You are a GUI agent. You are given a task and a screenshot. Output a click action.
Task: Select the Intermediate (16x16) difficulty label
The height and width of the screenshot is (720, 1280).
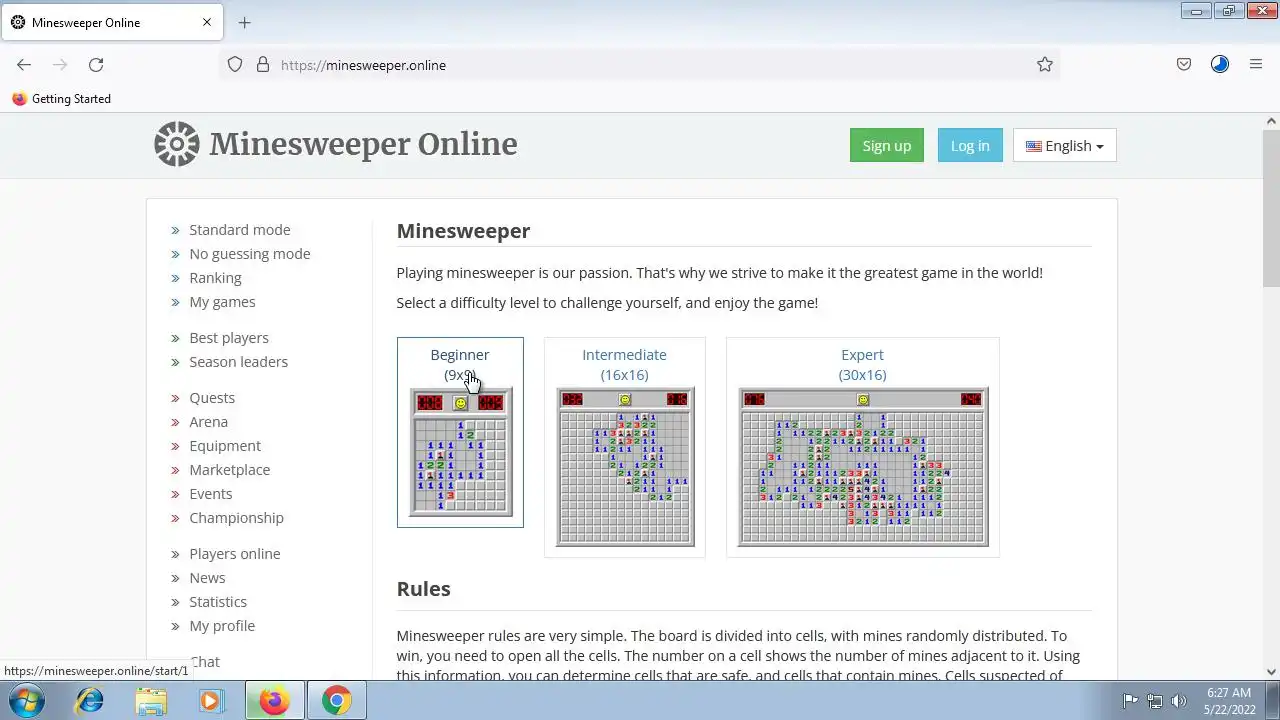(624, 365)
